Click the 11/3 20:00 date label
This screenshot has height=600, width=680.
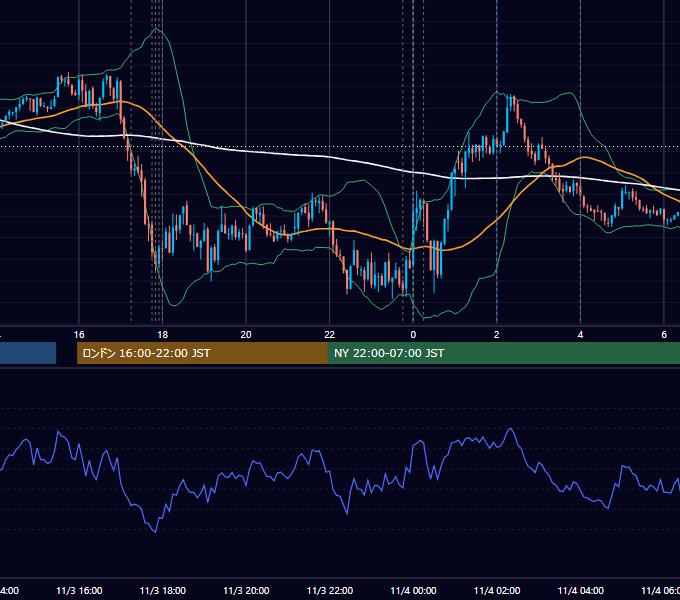coord(246,591)
